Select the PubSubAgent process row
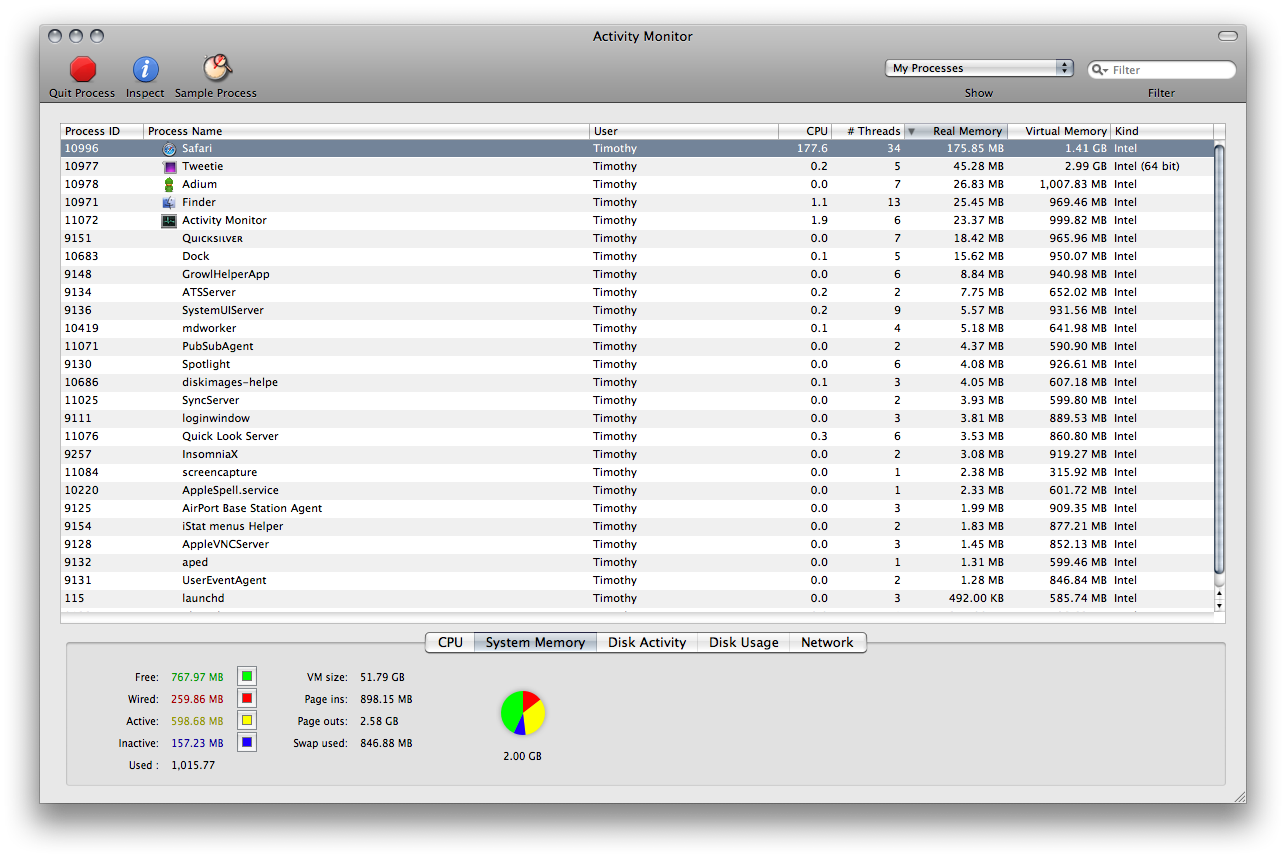The image size is (1286, 858). (x=636, y=346)
